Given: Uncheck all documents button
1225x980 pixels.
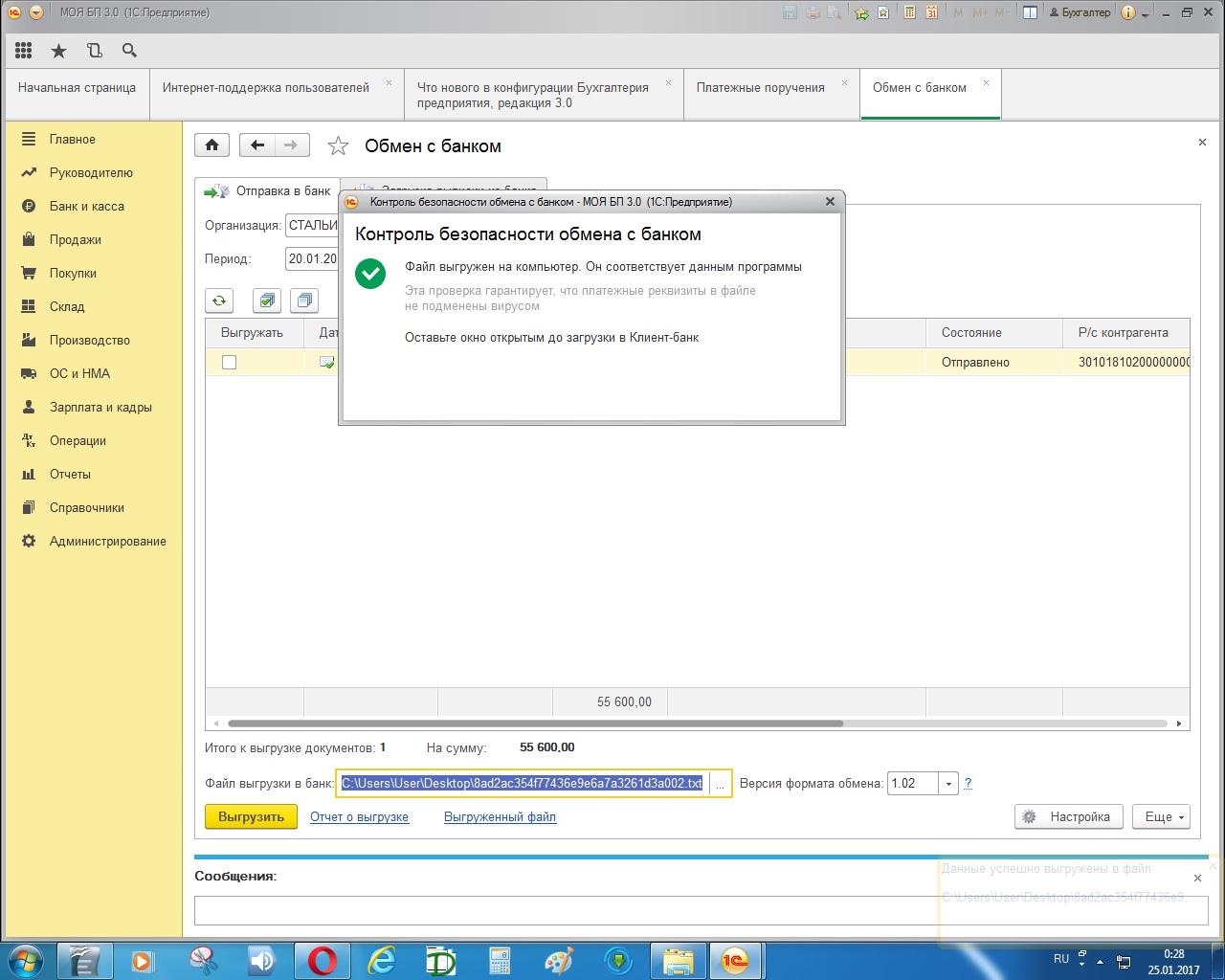Looking at the screenshot, I should tap(304, 301).
